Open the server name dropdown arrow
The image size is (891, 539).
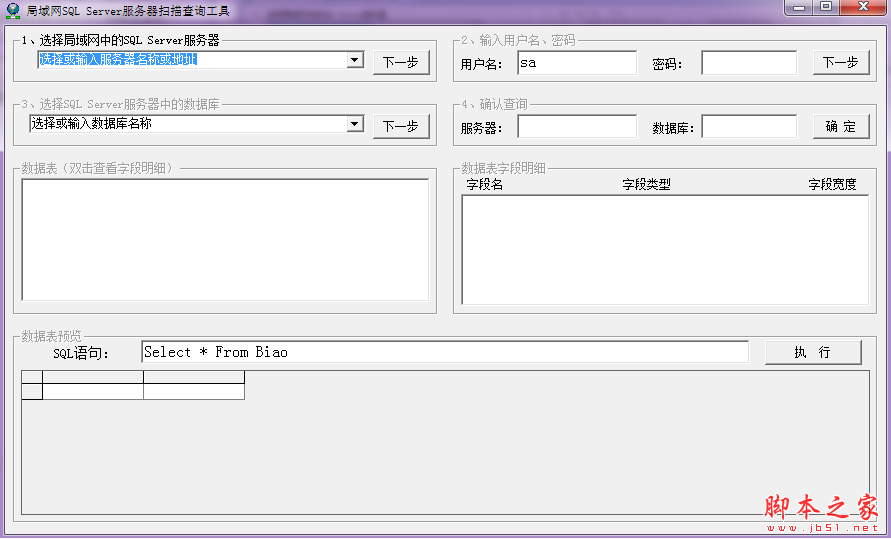click(355, 60)
